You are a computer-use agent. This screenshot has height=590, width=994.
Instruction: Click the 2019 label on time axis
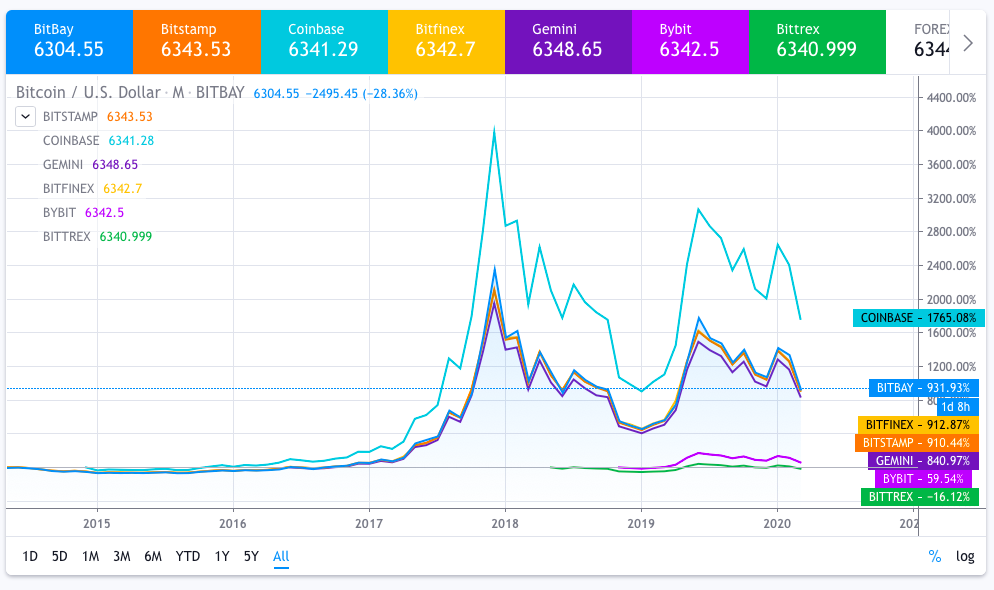[641, 523]
